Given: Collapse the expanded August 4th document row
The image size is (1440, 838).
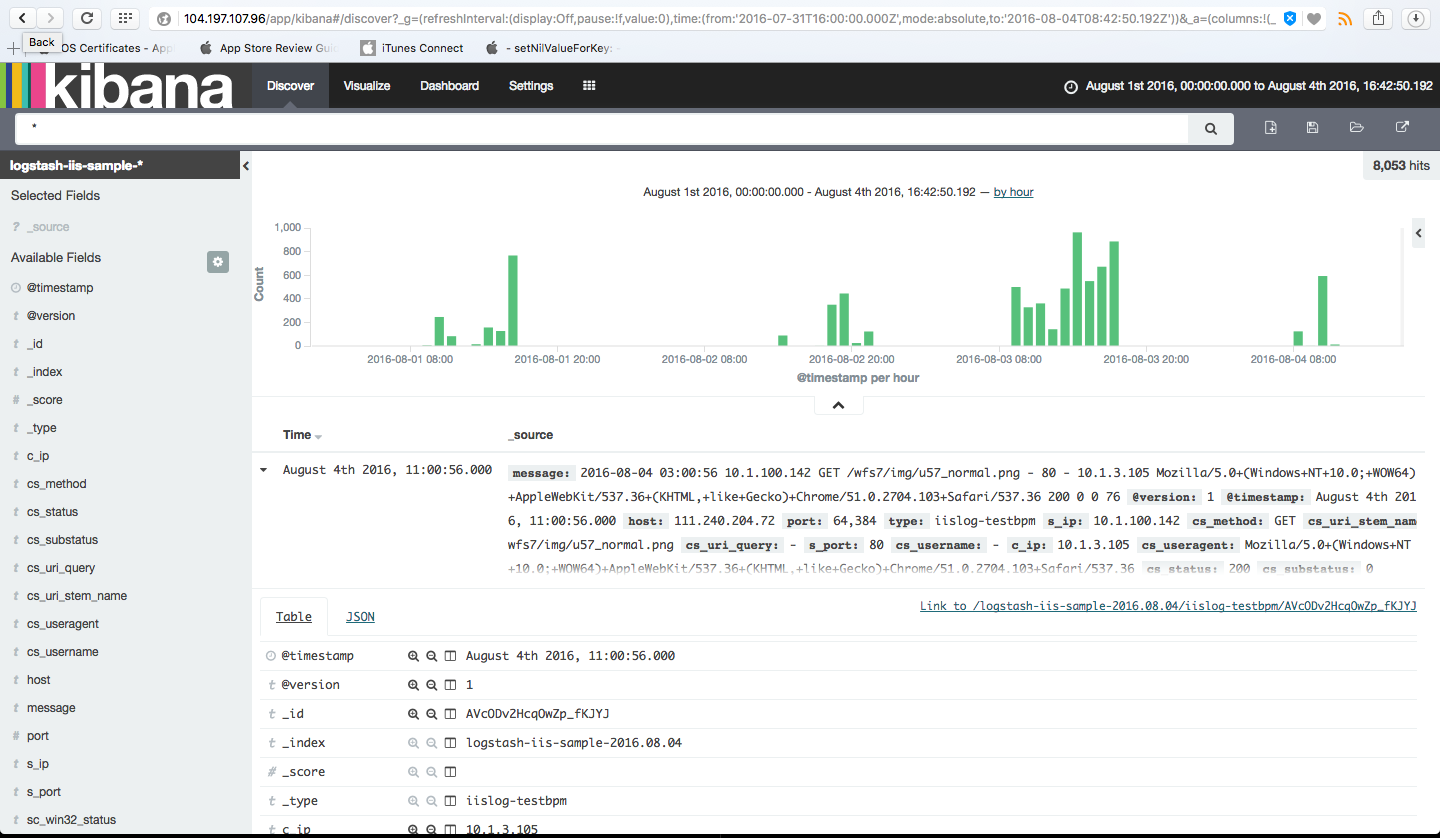Looking at the screenshot, I should point(264,470).
